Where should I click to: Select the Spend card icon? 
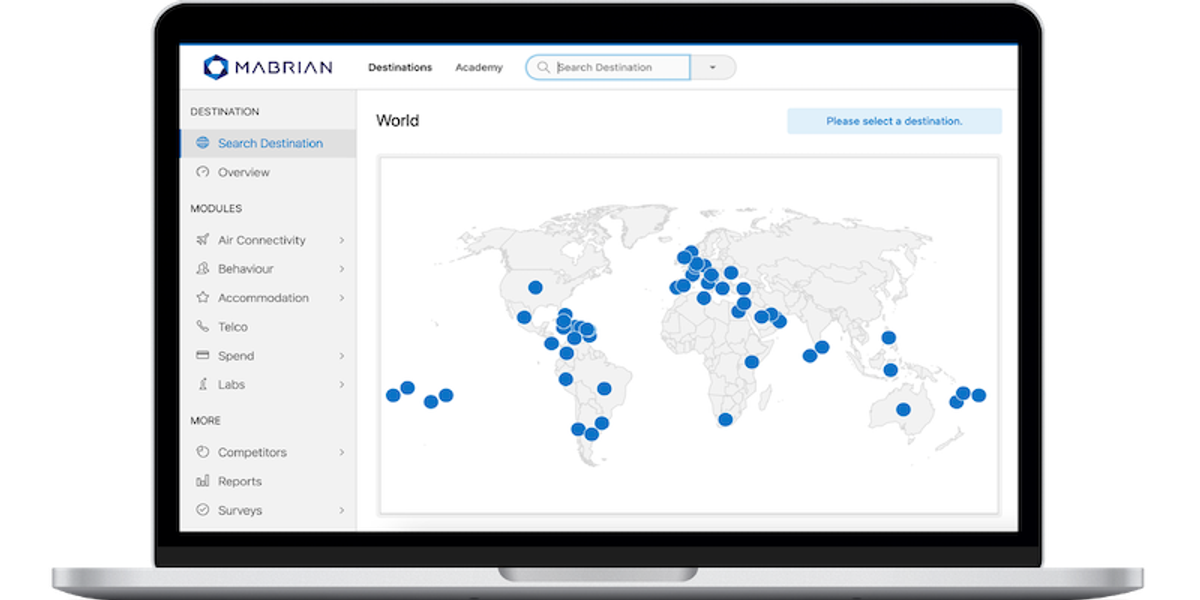tap(203, 355)
